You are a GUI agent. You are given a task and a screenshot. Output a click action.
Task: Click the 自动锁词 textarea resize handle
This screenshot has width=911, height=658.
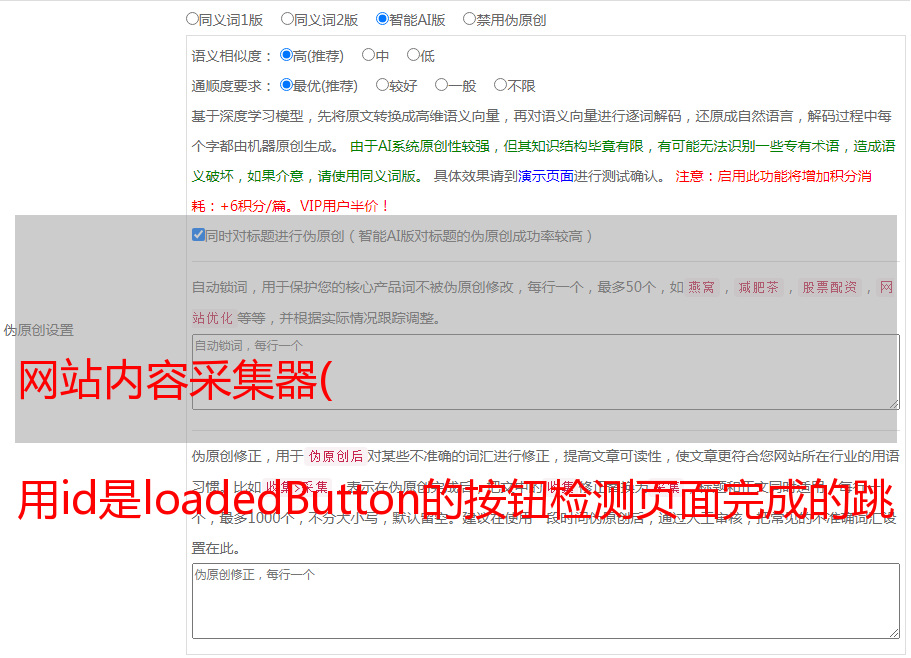click(x=894, y=404)
